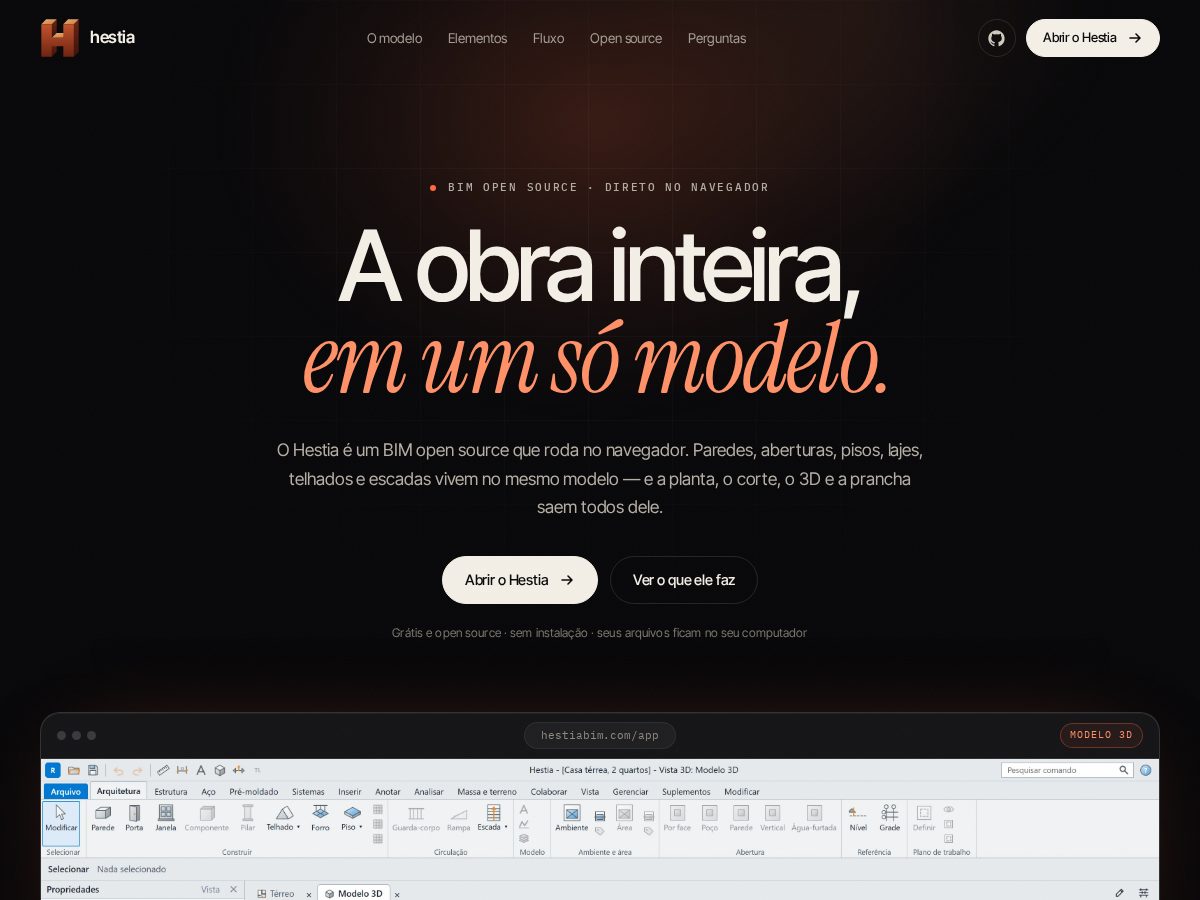
Task: Open the blue R application menu button
Action: coord(52,770)
